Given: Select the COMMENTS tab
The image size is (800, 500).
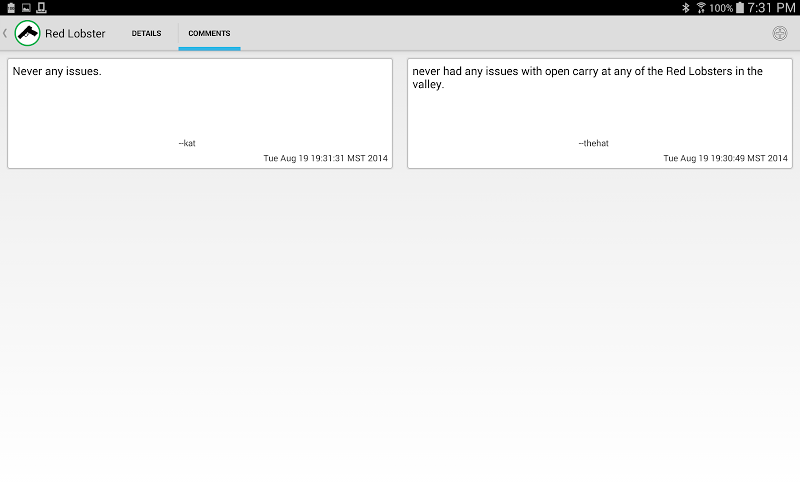Looking at the screenshot, I should [209, 34].
